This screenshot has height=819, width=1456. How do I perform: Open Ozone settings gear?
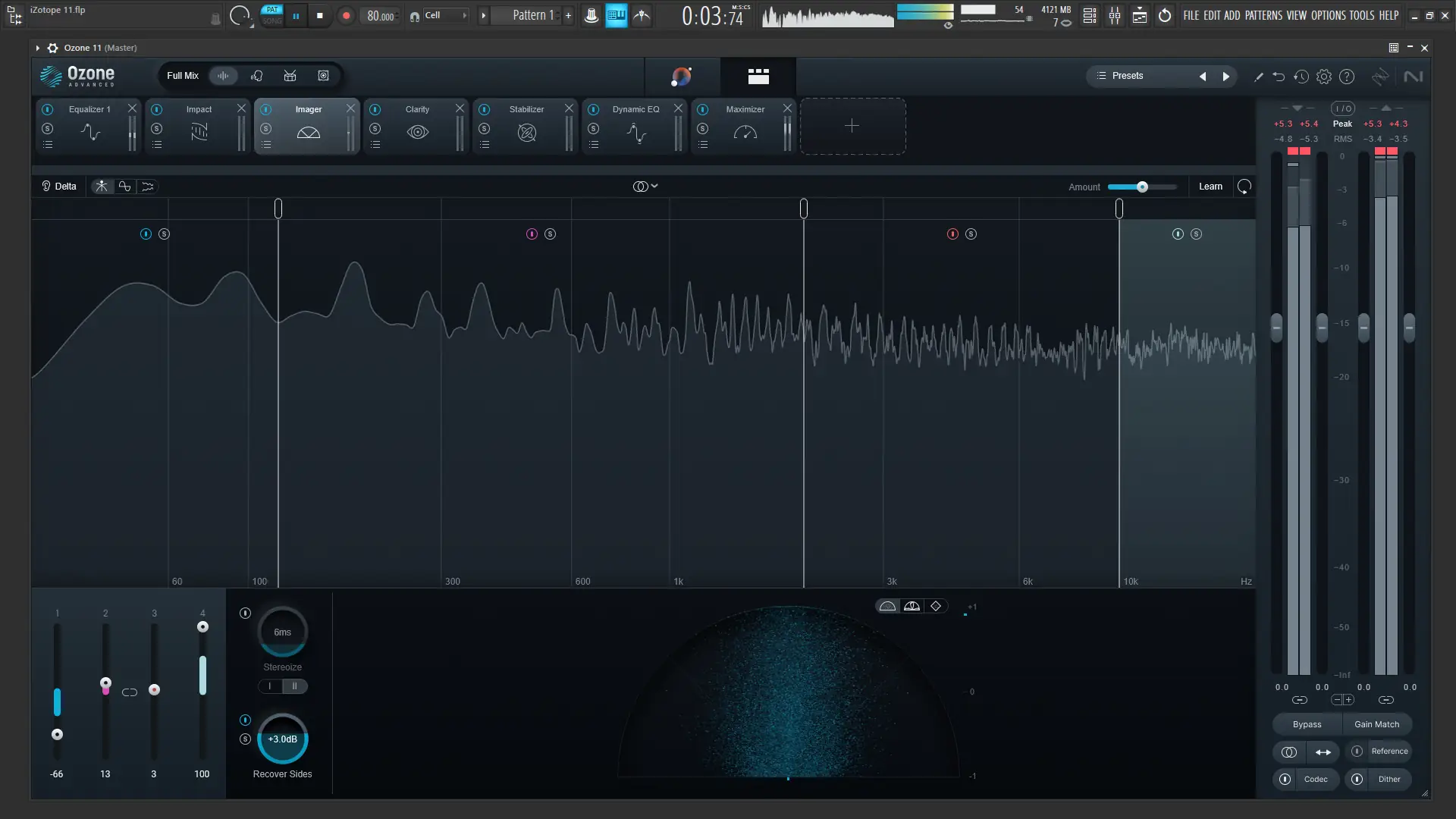[1324, 77]
